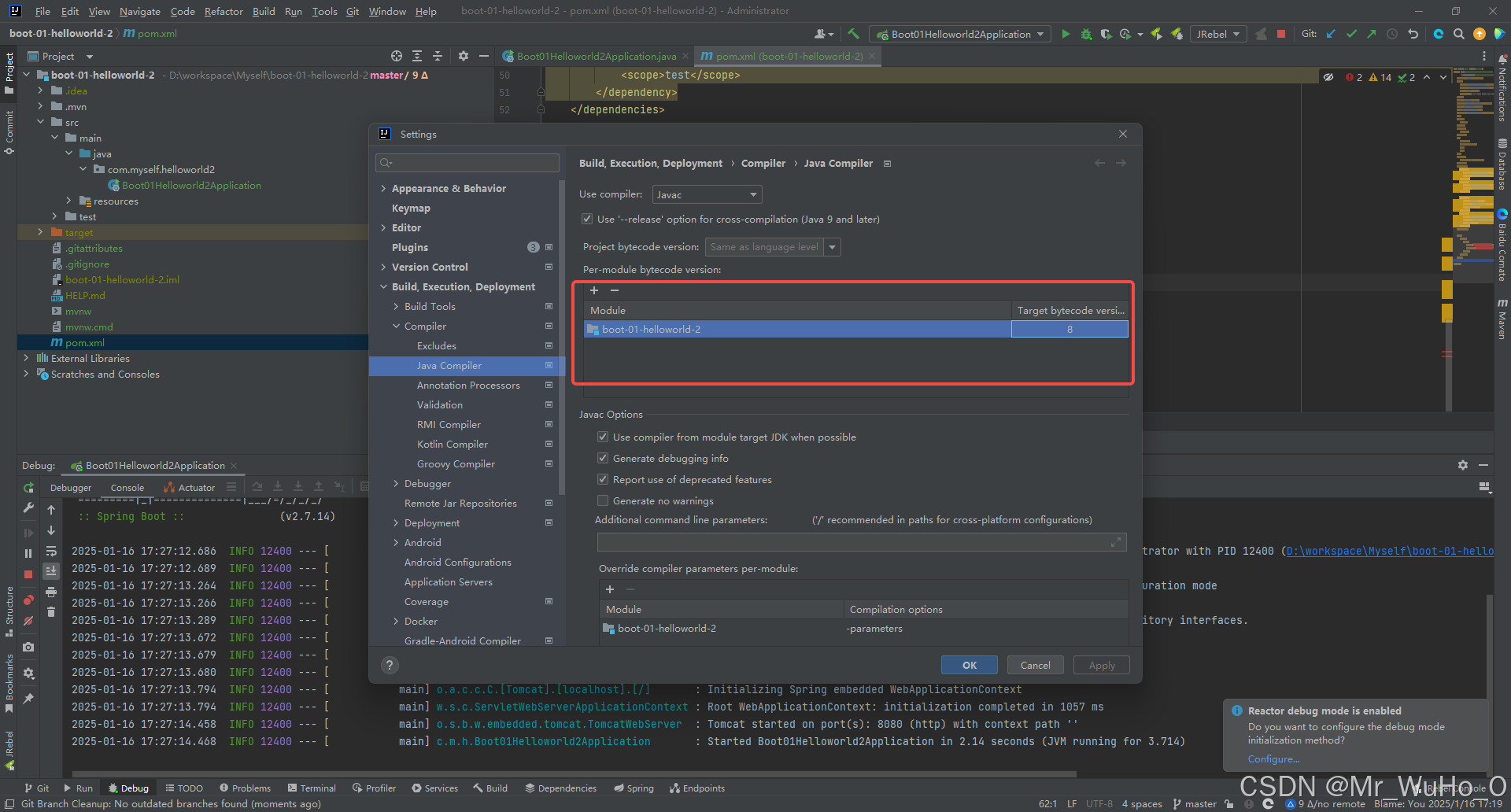Click the Pause Program icon in Debug panel
Screen dimensions: 1511x812
click(x=28, y=553)
